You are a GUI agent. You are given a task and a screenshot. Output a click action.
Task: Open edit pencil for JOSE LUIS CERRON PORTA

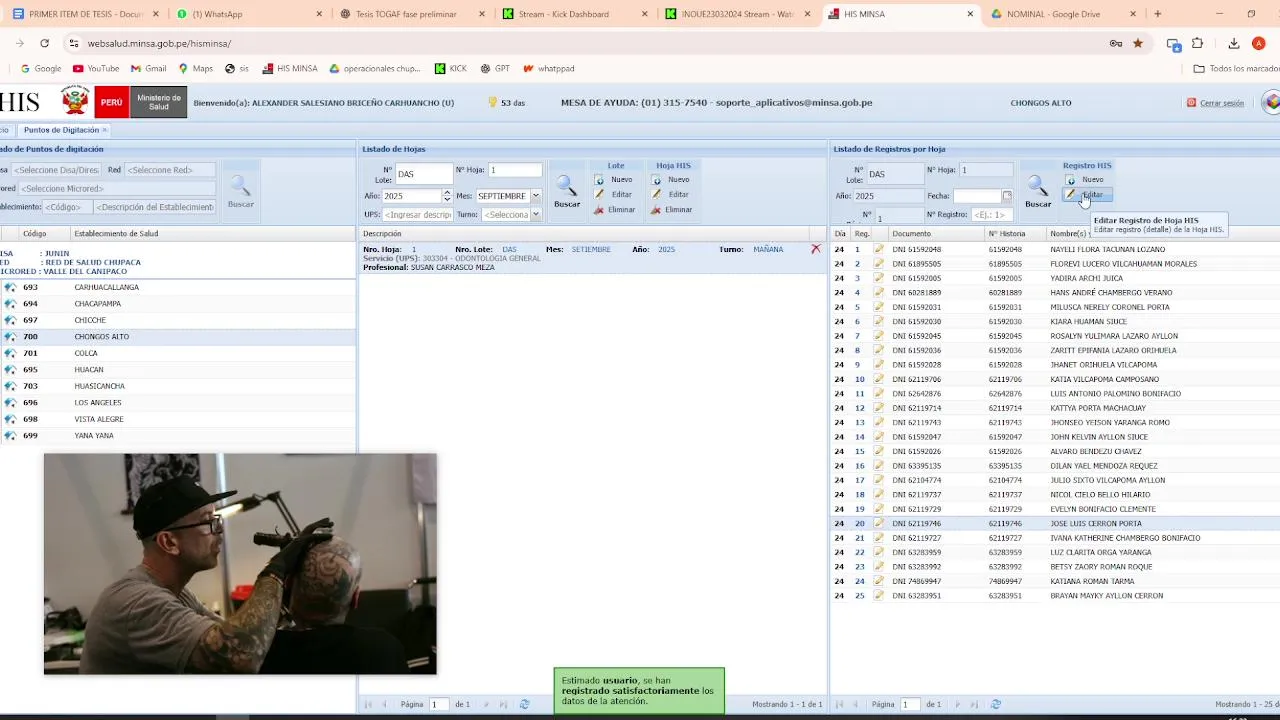pos(879,523)
